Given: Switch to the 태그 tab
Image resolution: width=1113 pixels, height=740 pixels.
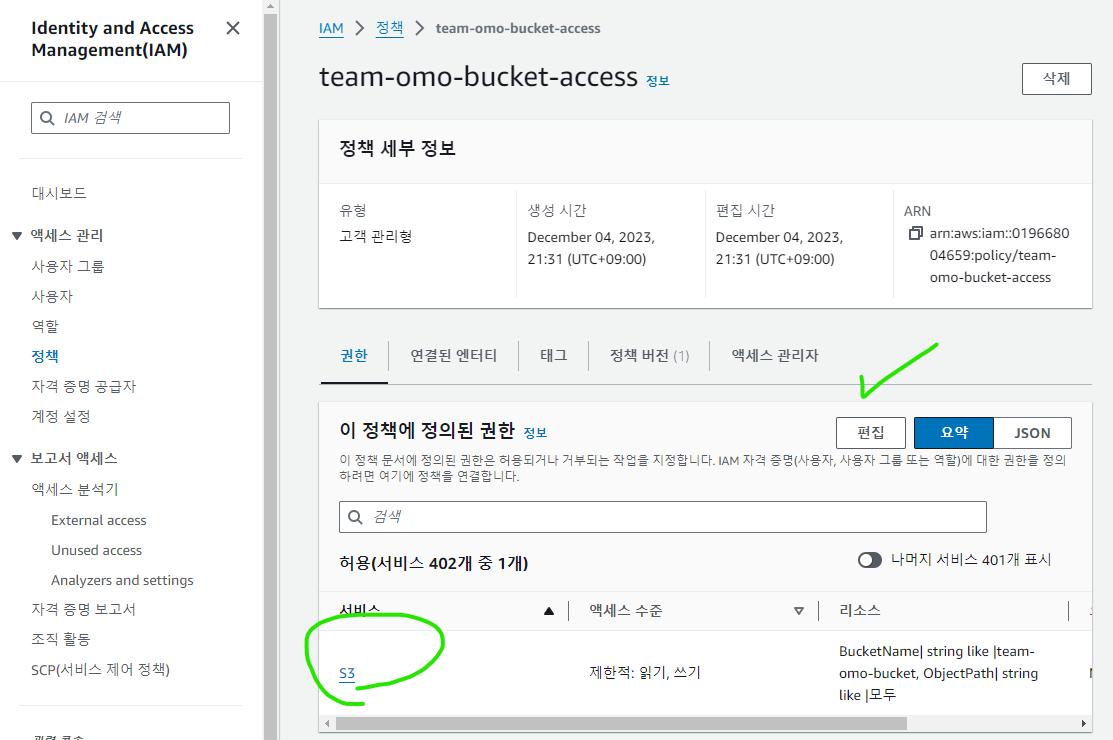Looking at the screenshot, I should tap(554, 355).
